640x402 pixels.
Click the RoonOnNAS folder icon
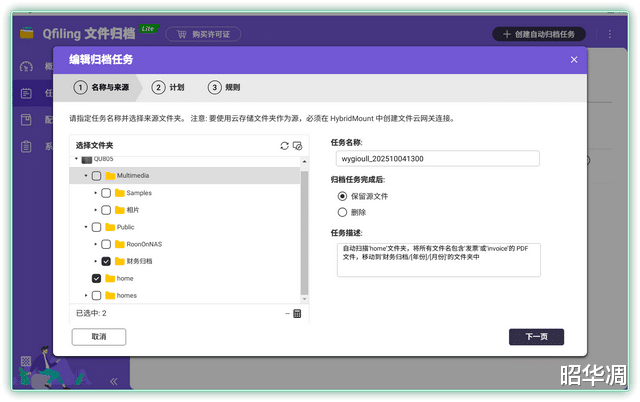pyautogui.click(x=120, y=244)
